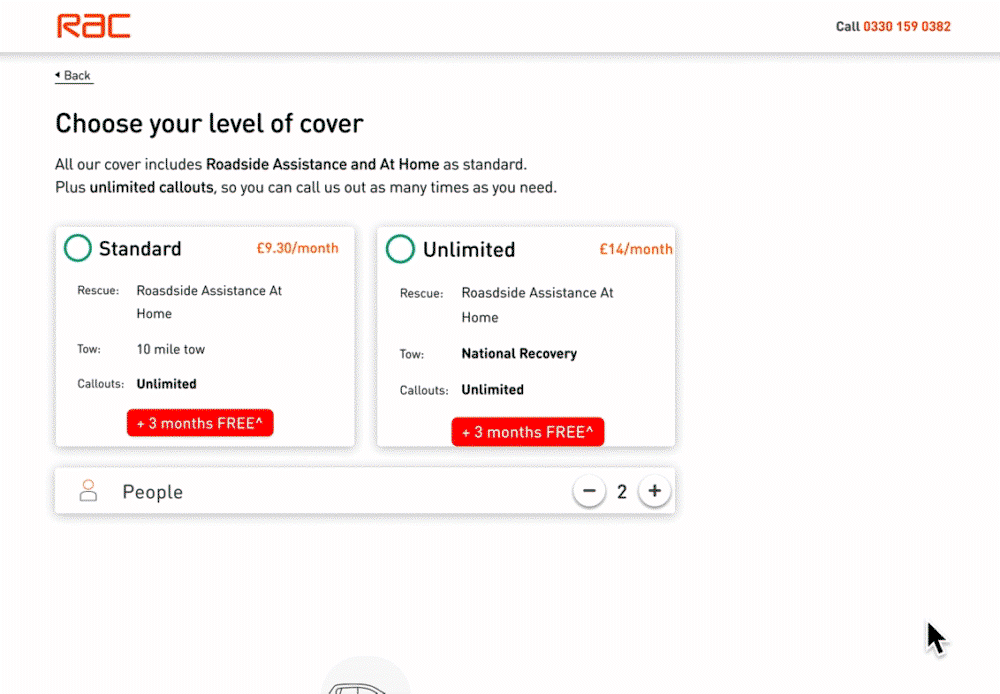The height and width of the screenshot is (694, 1000).
Task: Click the '10 mile tow' text
Action: pyautogui.click(x=171, y=349)
